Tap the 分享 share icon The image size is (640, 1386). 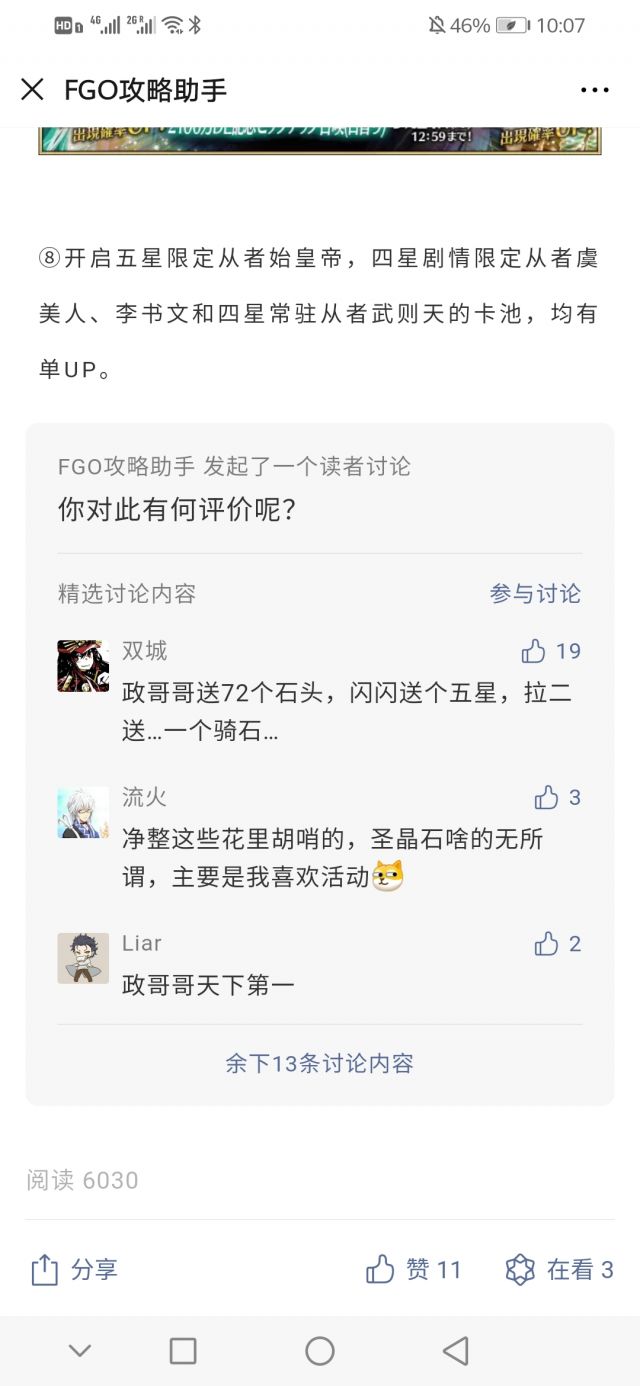tap(45, 1270)
